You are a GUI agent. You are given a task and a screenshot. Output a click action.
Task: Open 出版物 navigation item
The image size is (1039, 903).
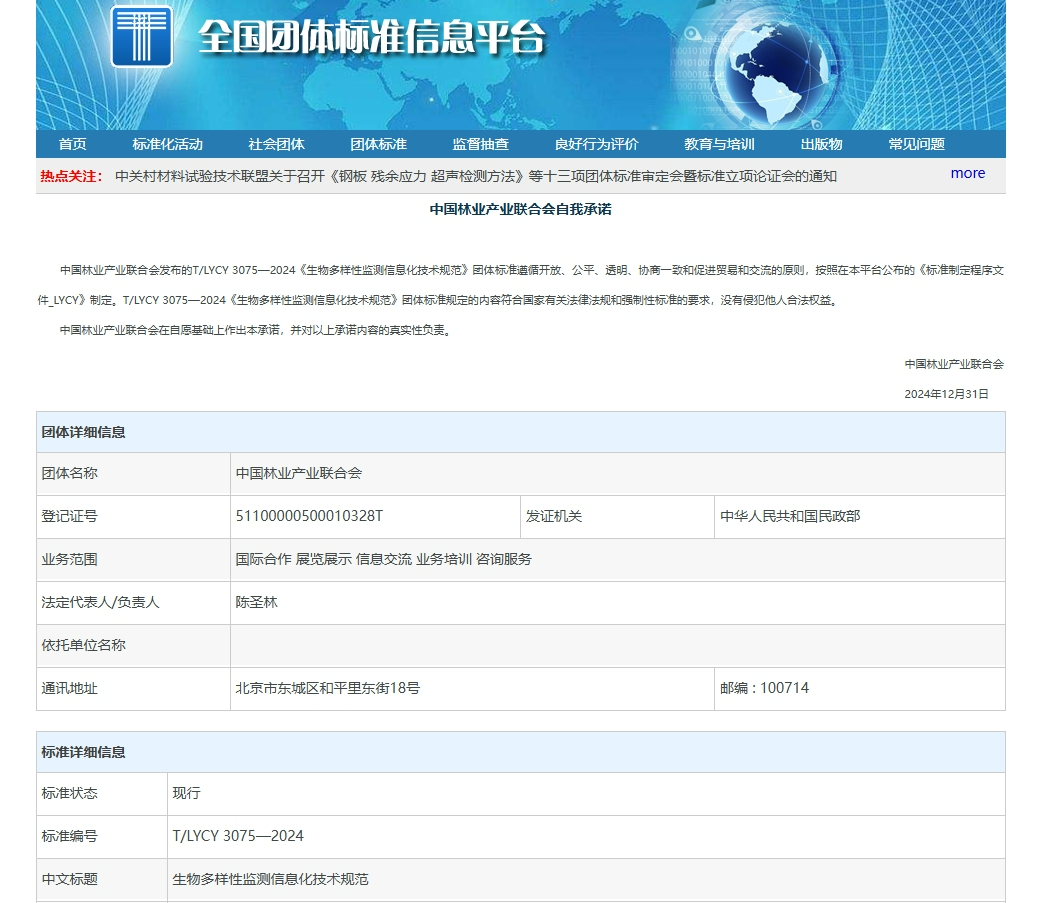pyautogui.click(x=821, y=144)
